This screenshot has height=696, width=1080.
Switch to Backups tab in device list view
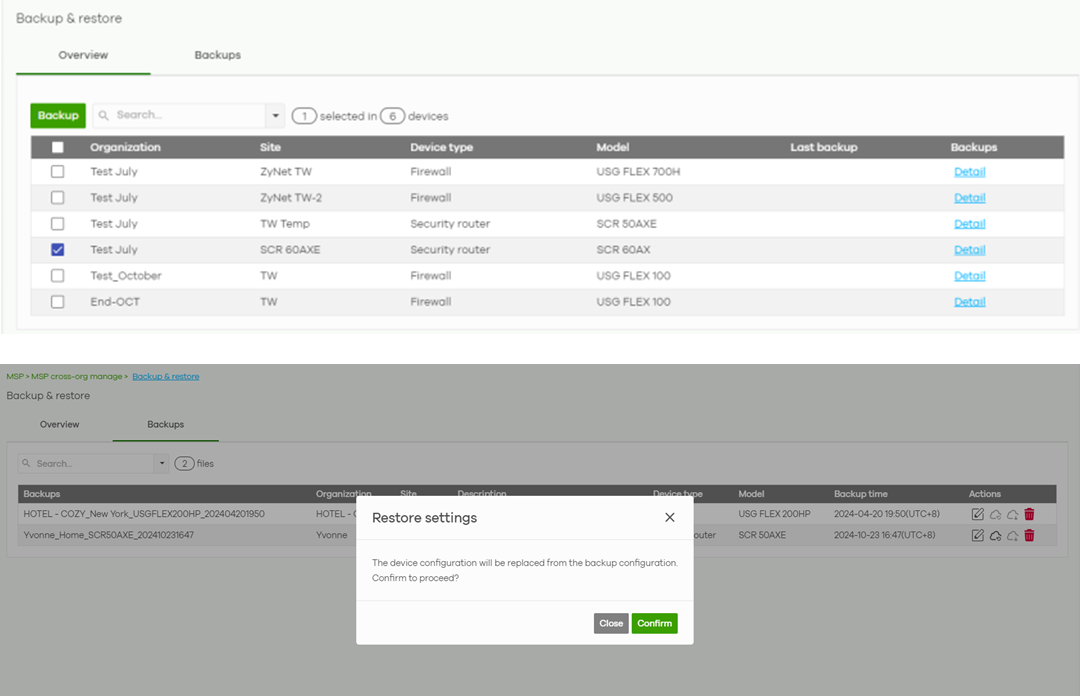pos(218,55)
